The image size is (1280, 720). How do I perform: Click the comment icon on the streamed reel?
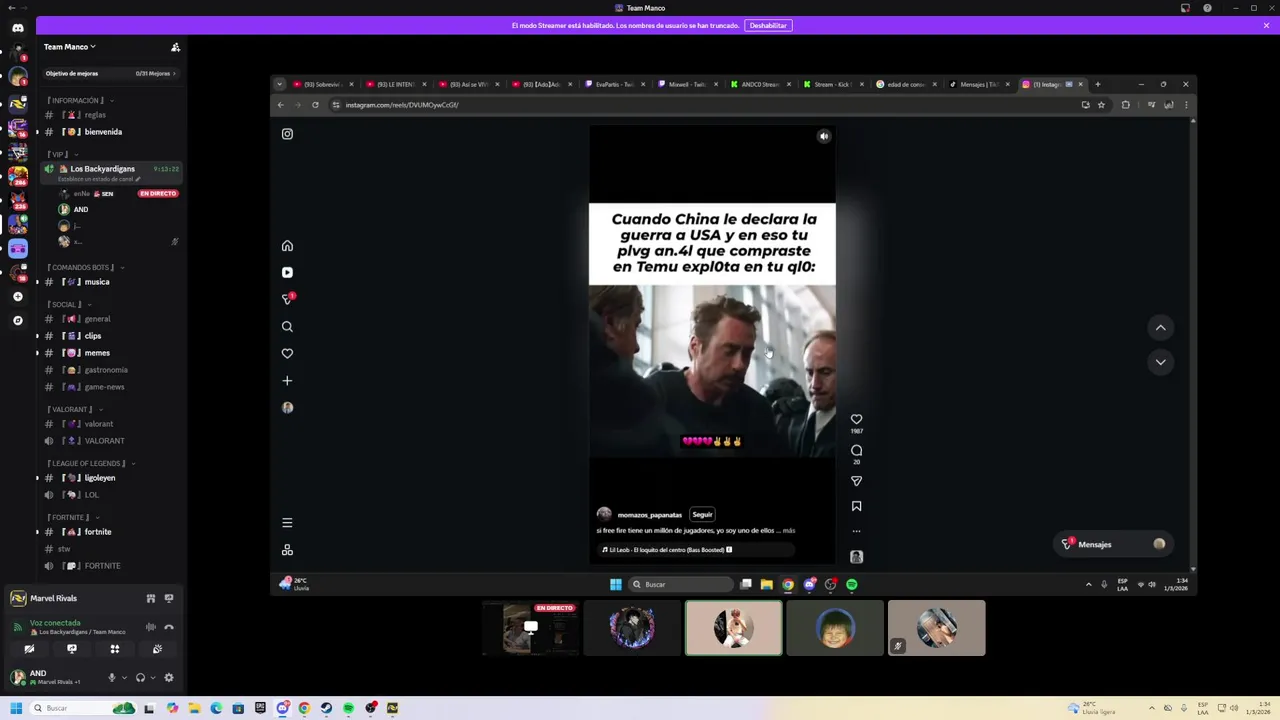(856, 451)
